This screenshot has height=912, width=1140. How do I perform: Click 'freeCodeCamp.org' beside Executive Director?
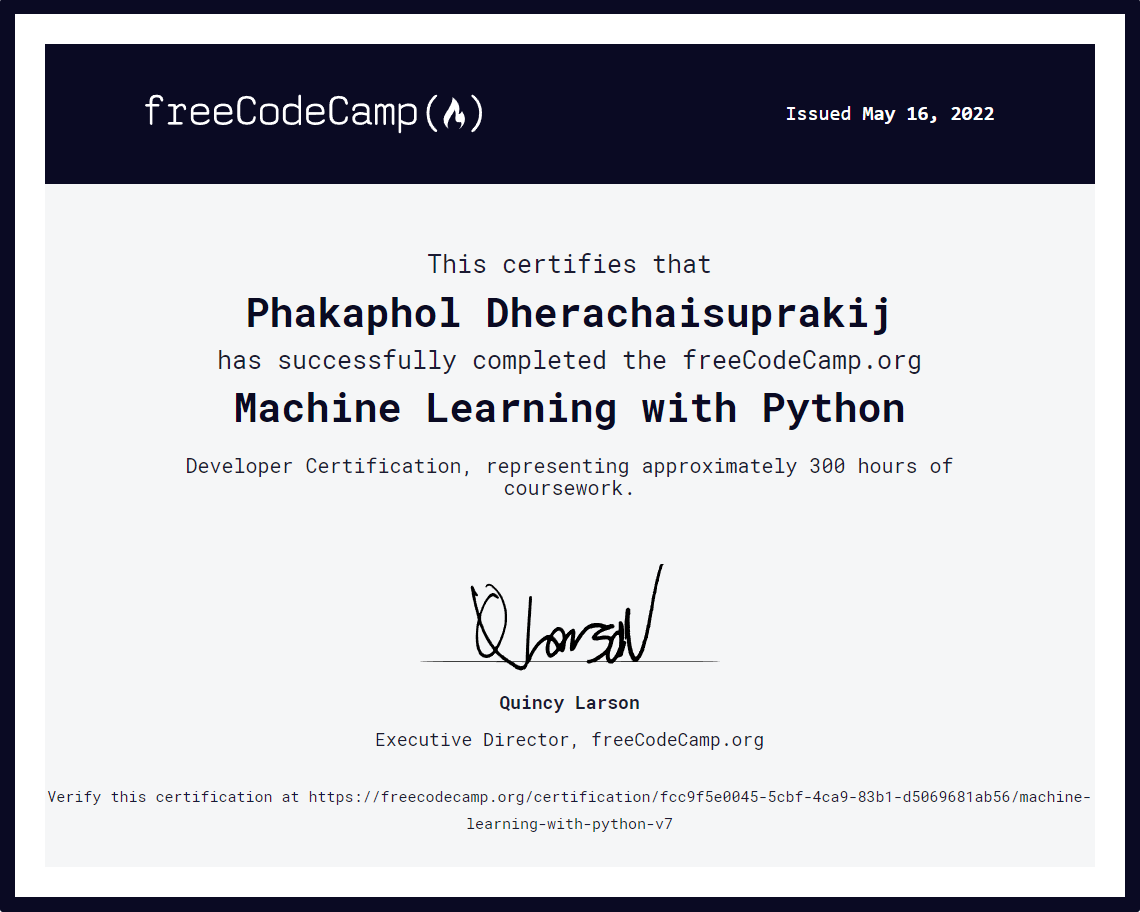coord(677,740)
